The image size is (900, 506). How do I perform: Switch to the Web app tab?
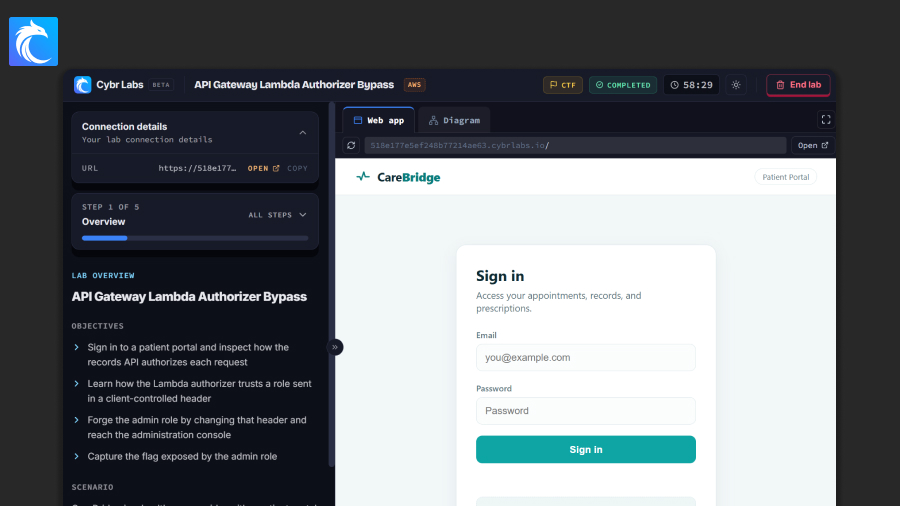pyautogui.click(x=379, y=120)
